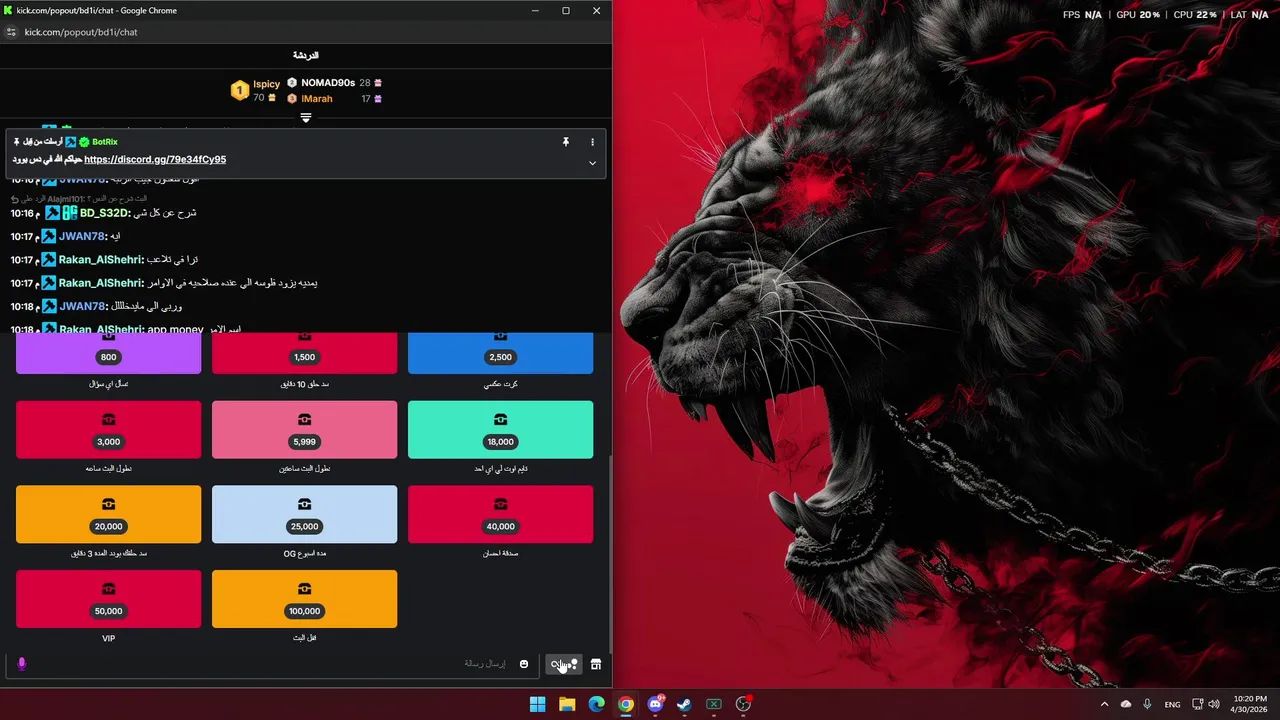Screen dimensions: 1280x720
Task: Select the purple 800 points reward
Action: (109, 353)
